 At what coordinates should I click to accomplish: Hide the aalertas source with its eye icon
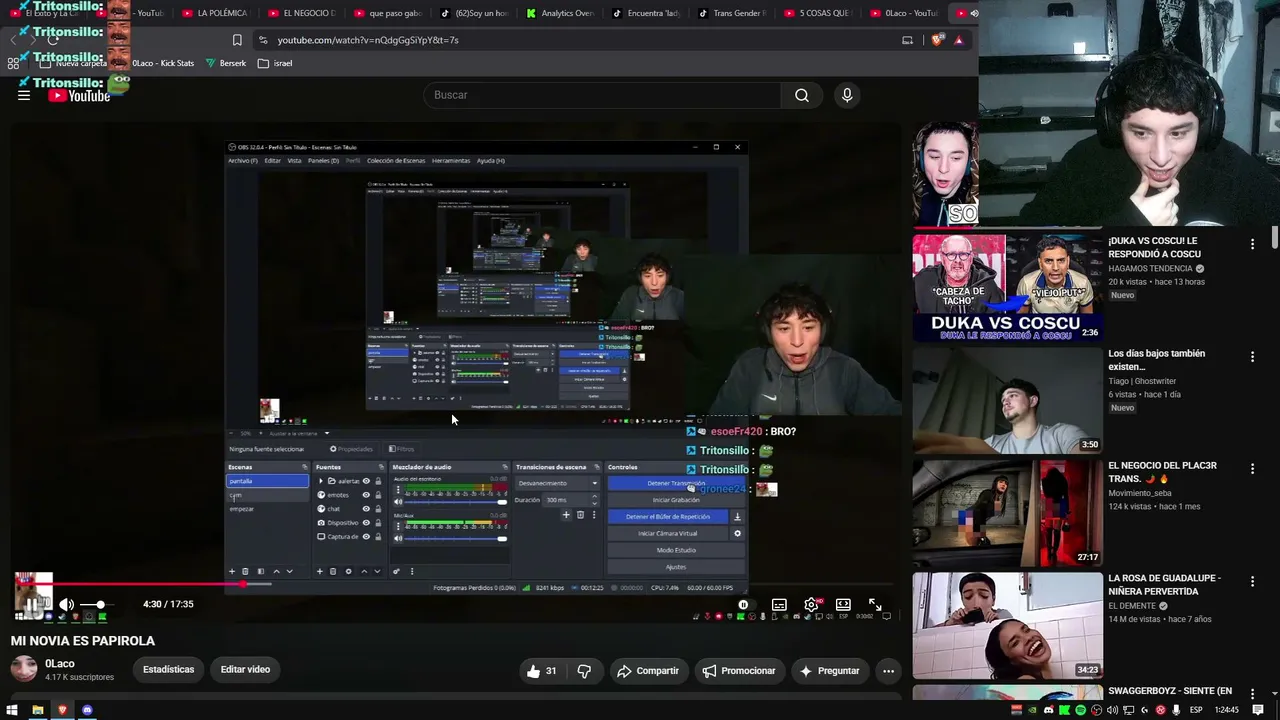click(x=366, y=481)
